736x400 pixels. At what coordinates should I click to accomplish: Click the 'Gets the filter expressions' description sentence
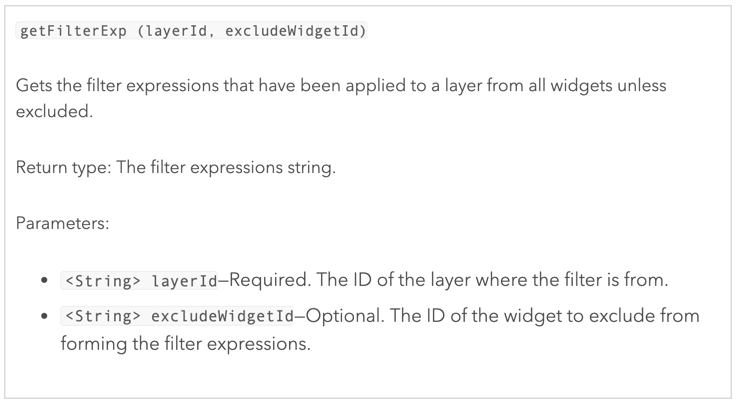click(341, 98)
